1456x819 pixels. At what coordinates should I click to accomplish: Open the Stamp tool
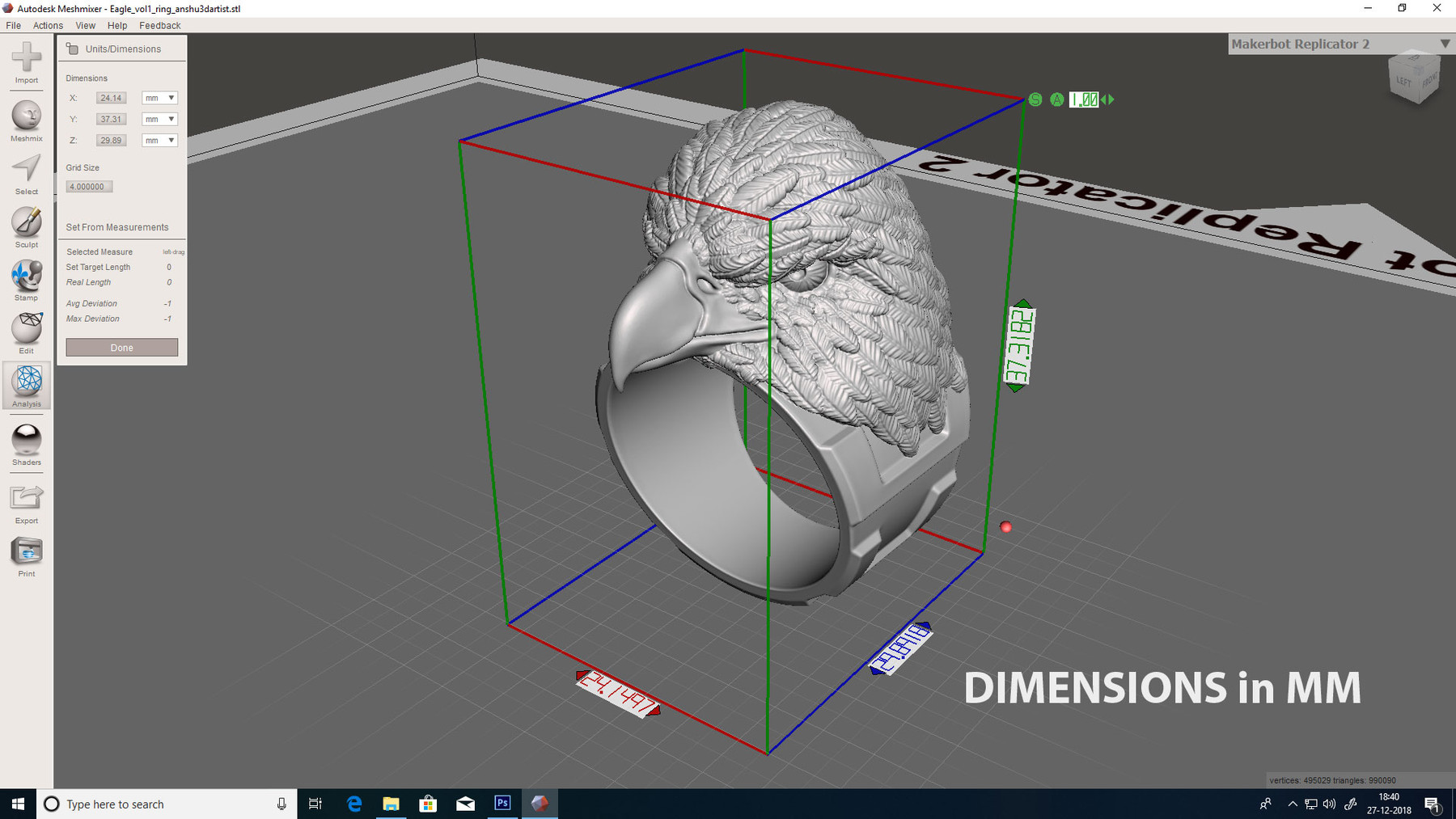click(26, 278)
